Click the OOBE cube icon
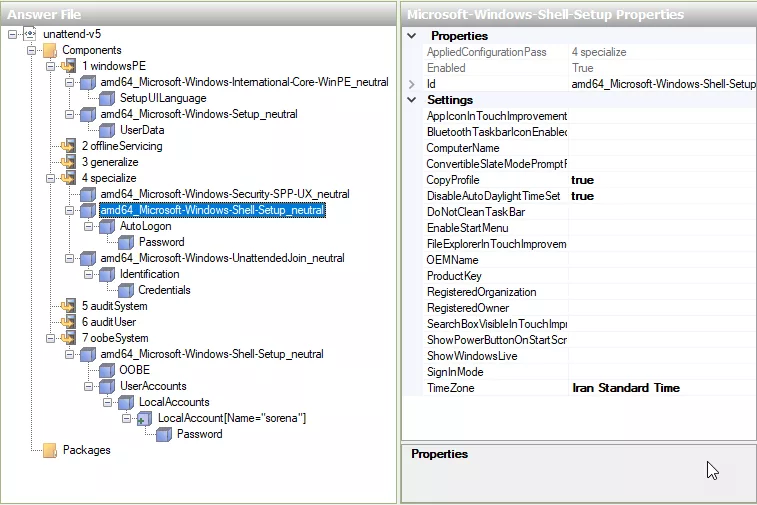This screenshot has height=505, width=757. 107,370
